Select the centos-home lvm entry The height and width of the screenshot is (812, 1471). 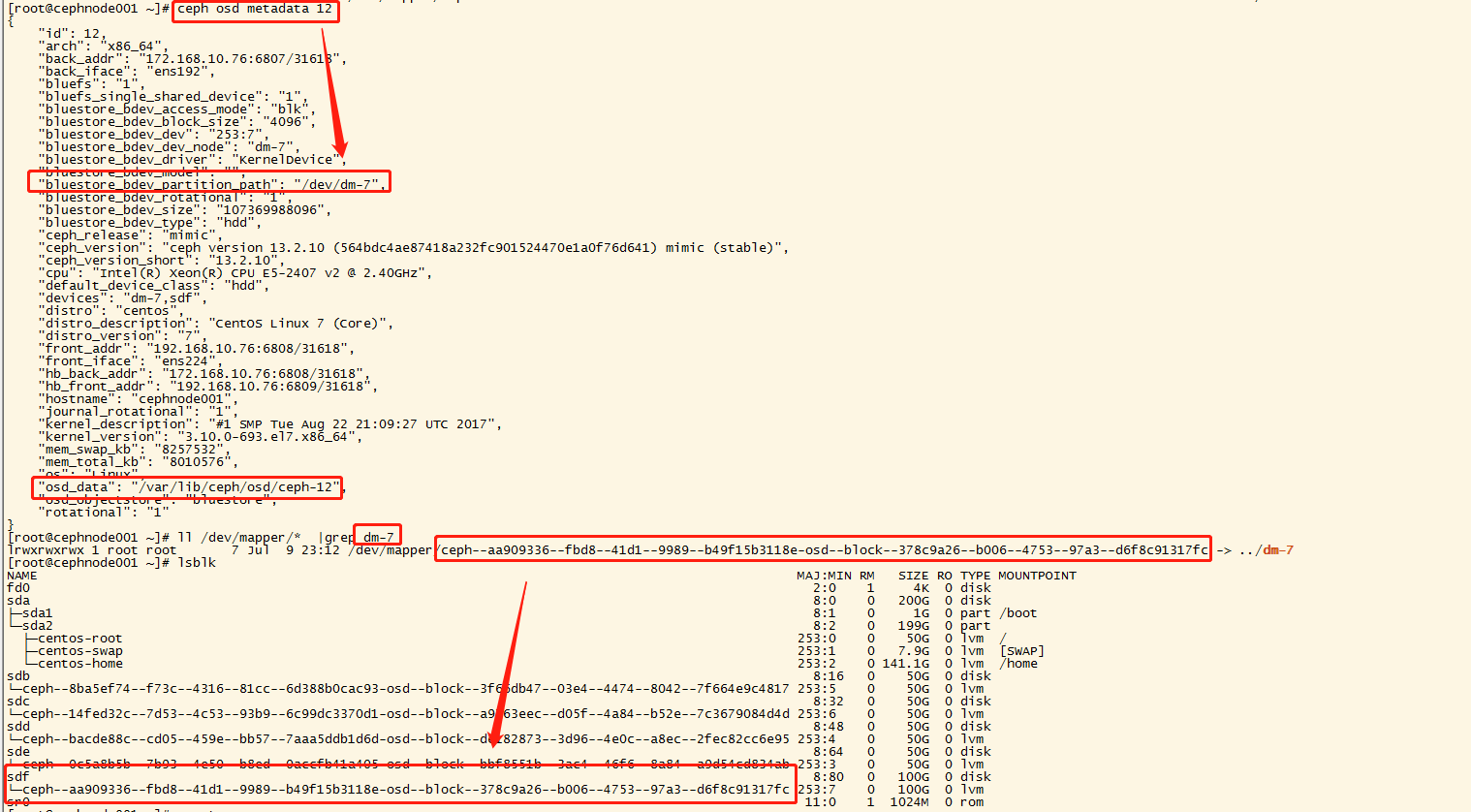(x=80, y=664)
